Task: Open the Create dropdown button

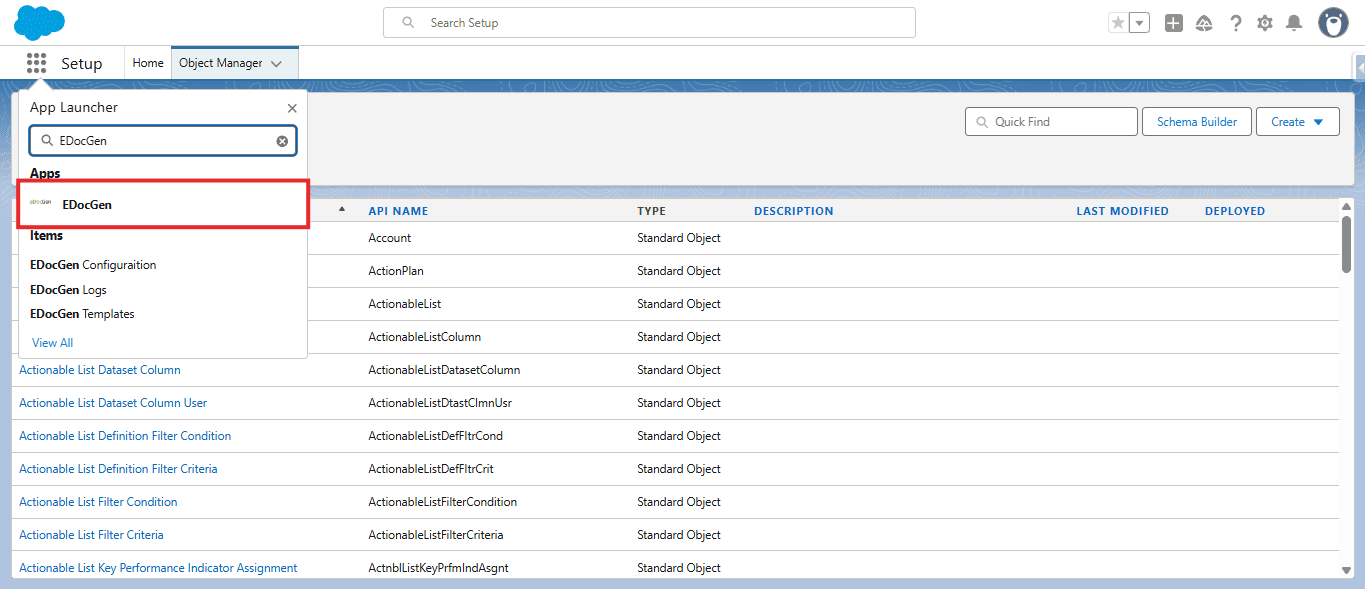Action: [1298, 122]
